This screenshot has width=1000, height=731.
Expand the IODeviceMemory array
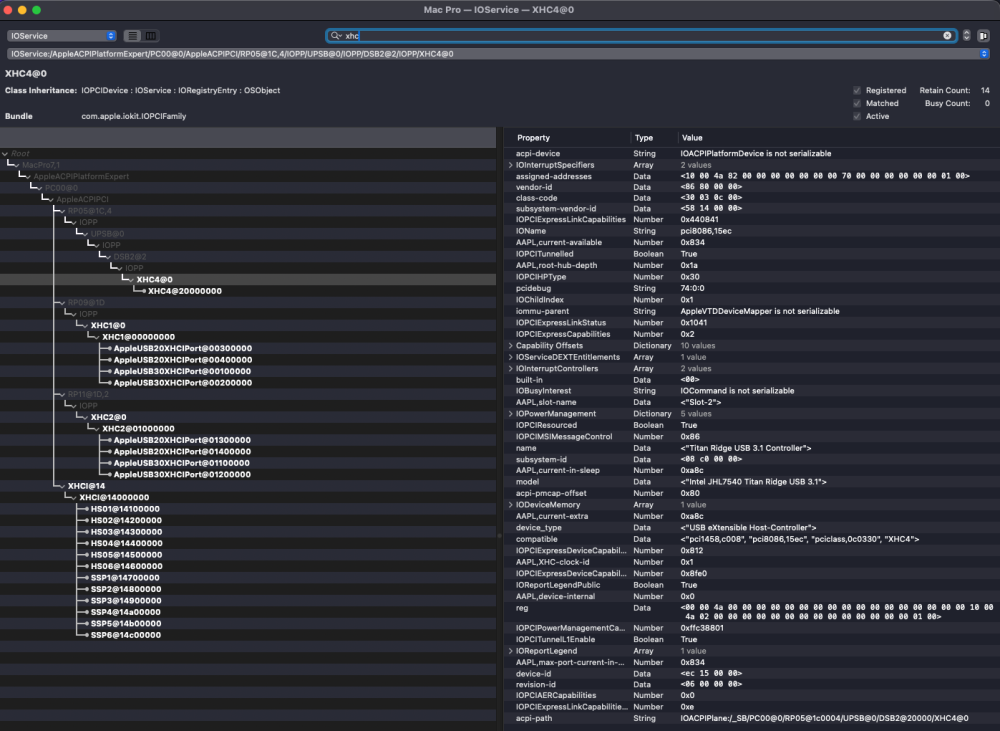tap(510, 505)
